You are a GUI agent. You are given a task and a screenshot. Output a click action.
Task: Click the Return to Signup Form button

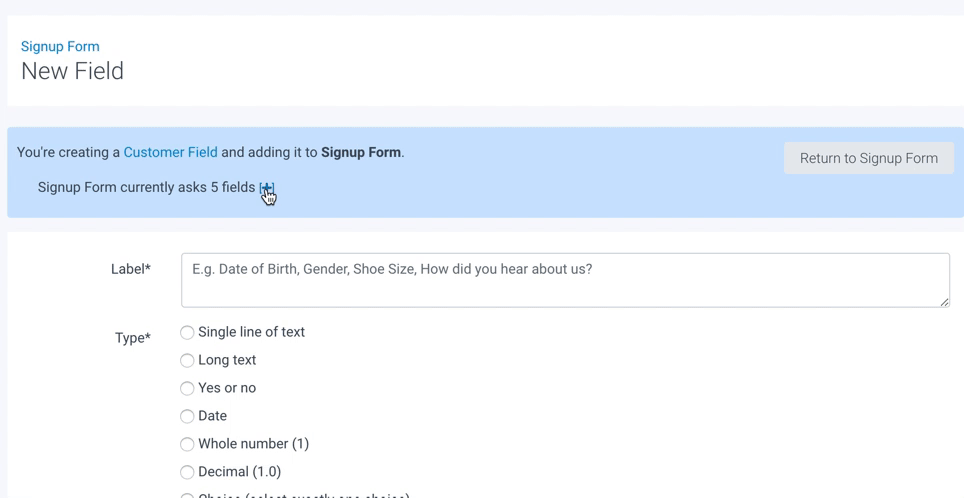(868, 158)
